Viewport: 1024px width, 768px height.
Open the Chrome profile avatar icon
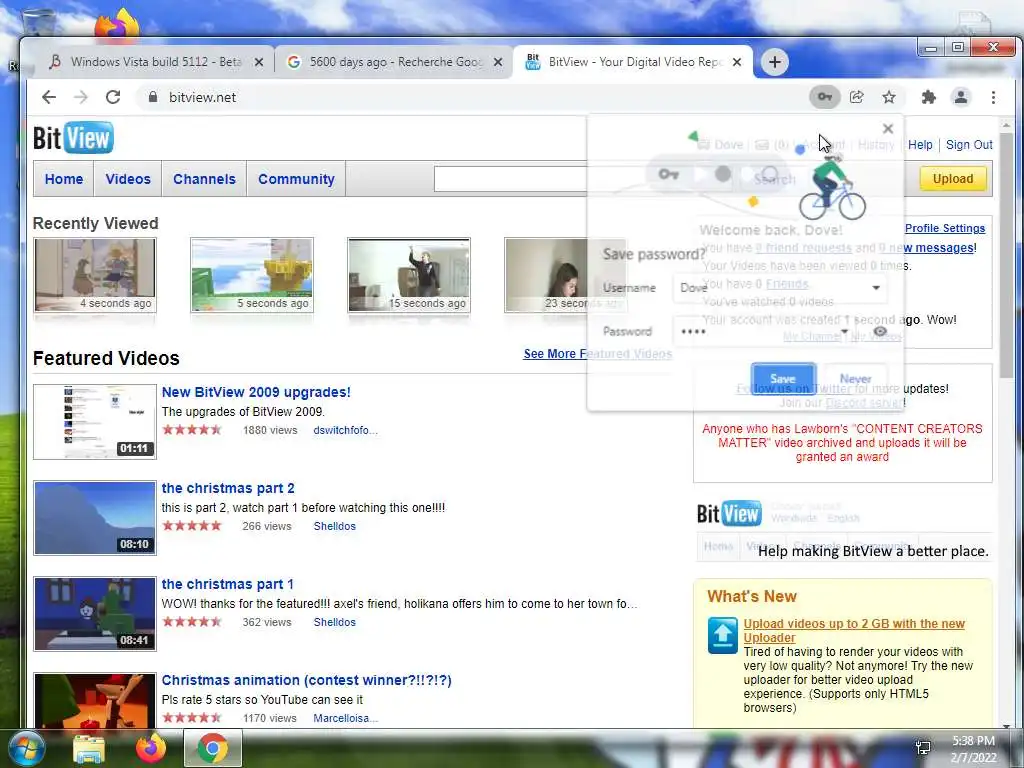click(961, 97)
